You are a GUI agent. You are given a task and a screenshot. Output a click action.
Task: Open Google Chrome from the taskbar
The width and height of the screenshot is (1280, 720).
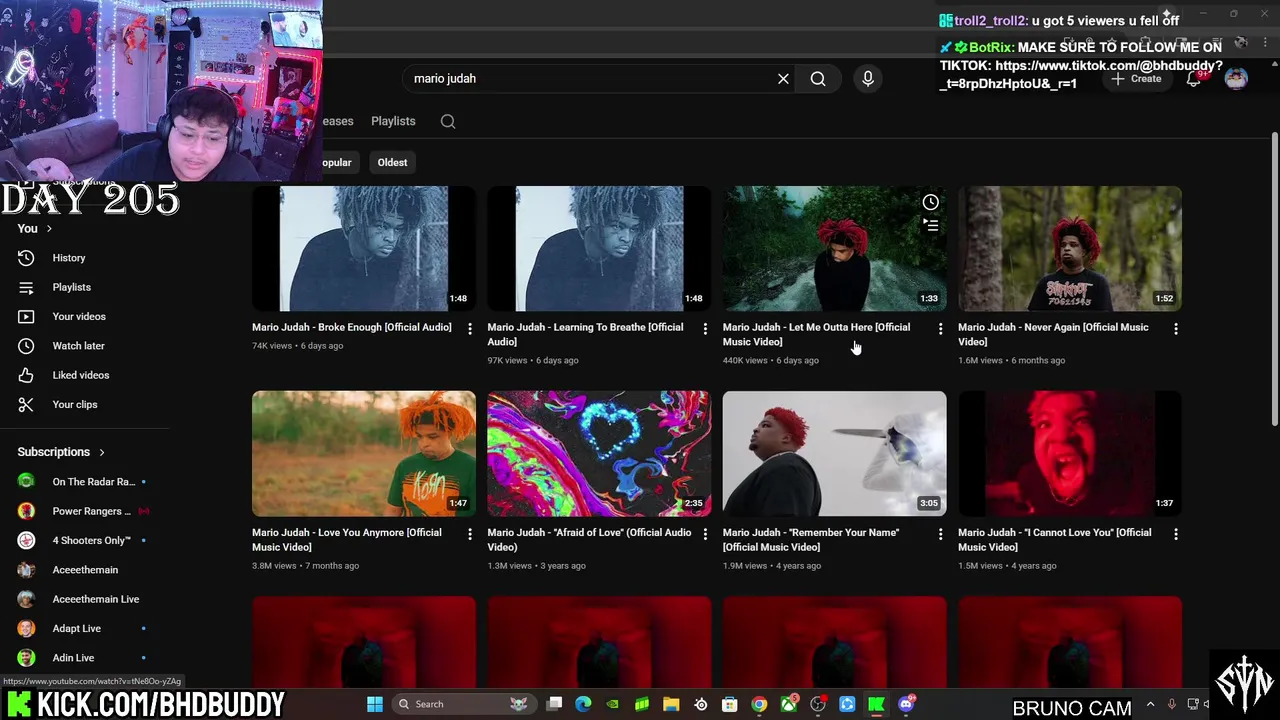[759, 704]
